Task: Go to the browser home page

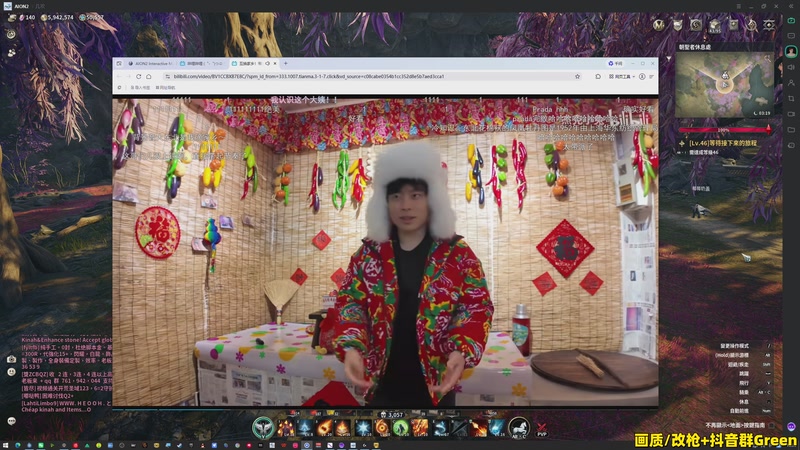Action: click(x=148, y=76)
